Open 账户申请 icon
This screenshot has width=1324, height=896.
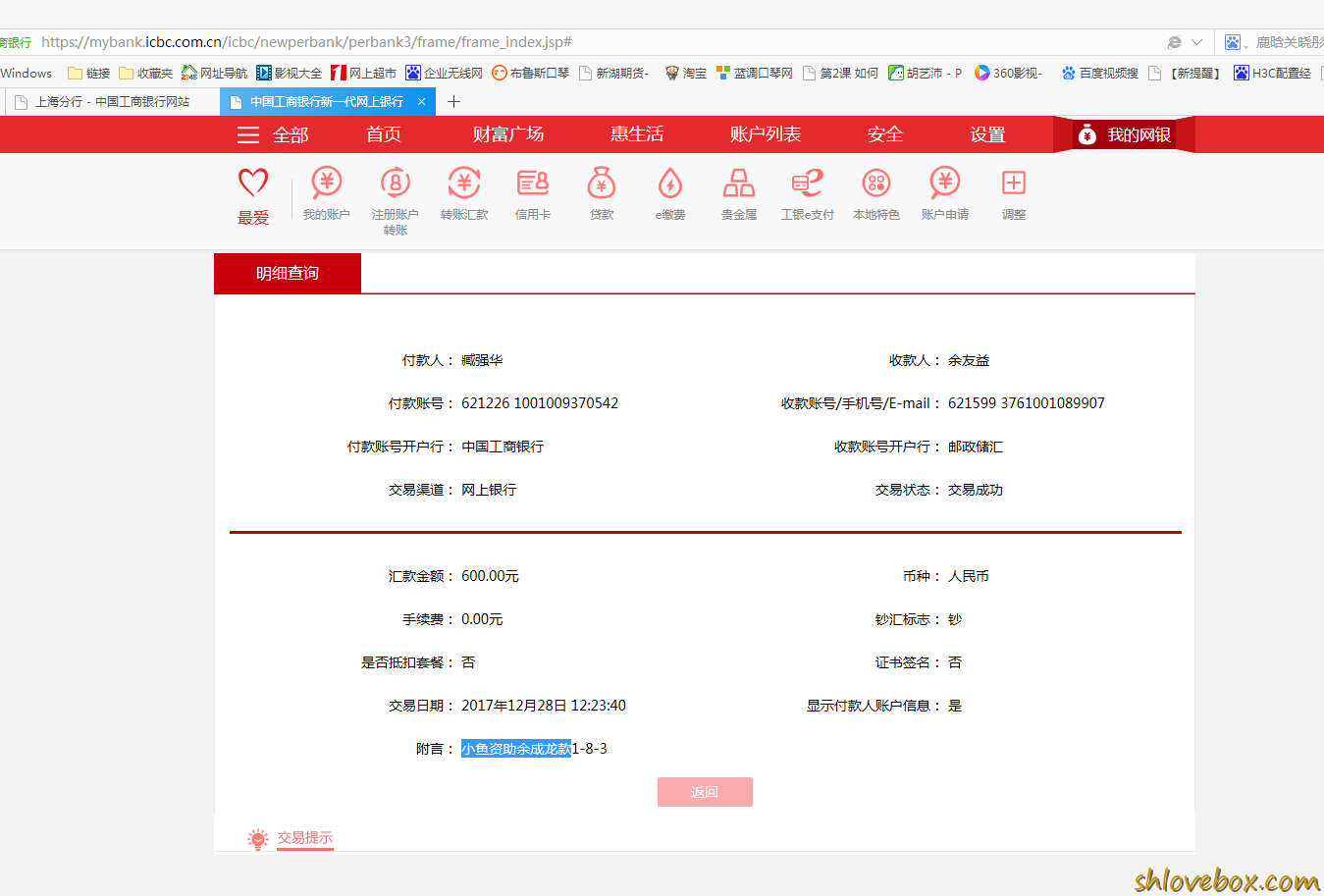(x=945, y=184)
